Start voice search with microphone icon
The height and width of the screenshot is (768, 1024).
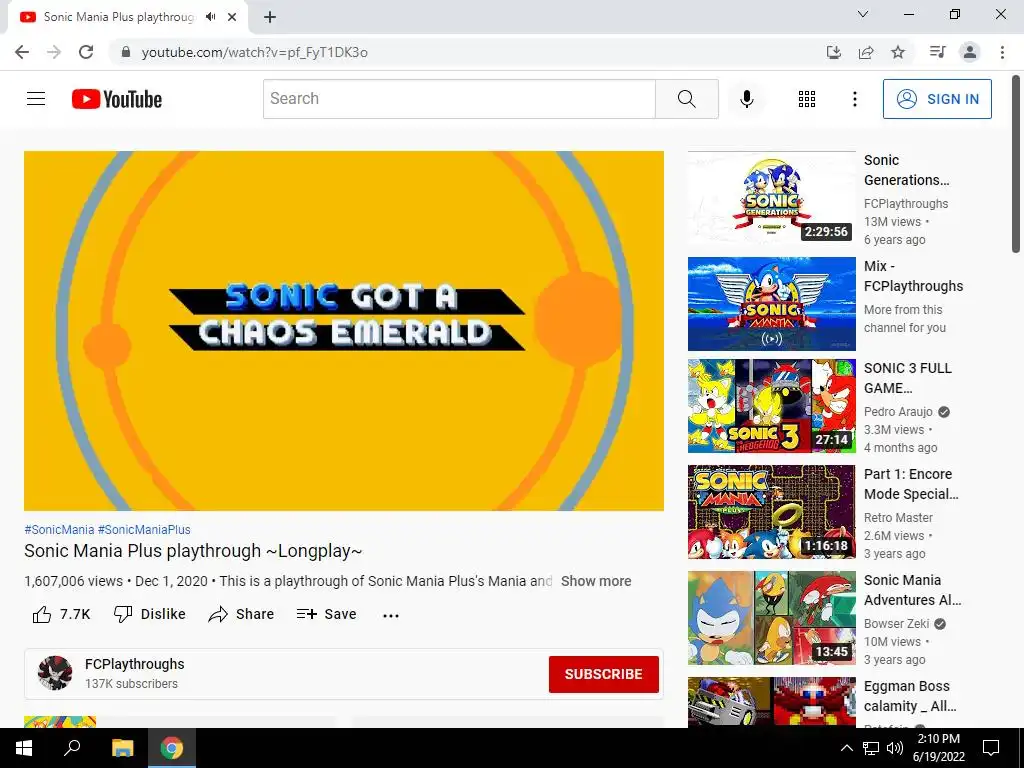click(x=746, y=99)
